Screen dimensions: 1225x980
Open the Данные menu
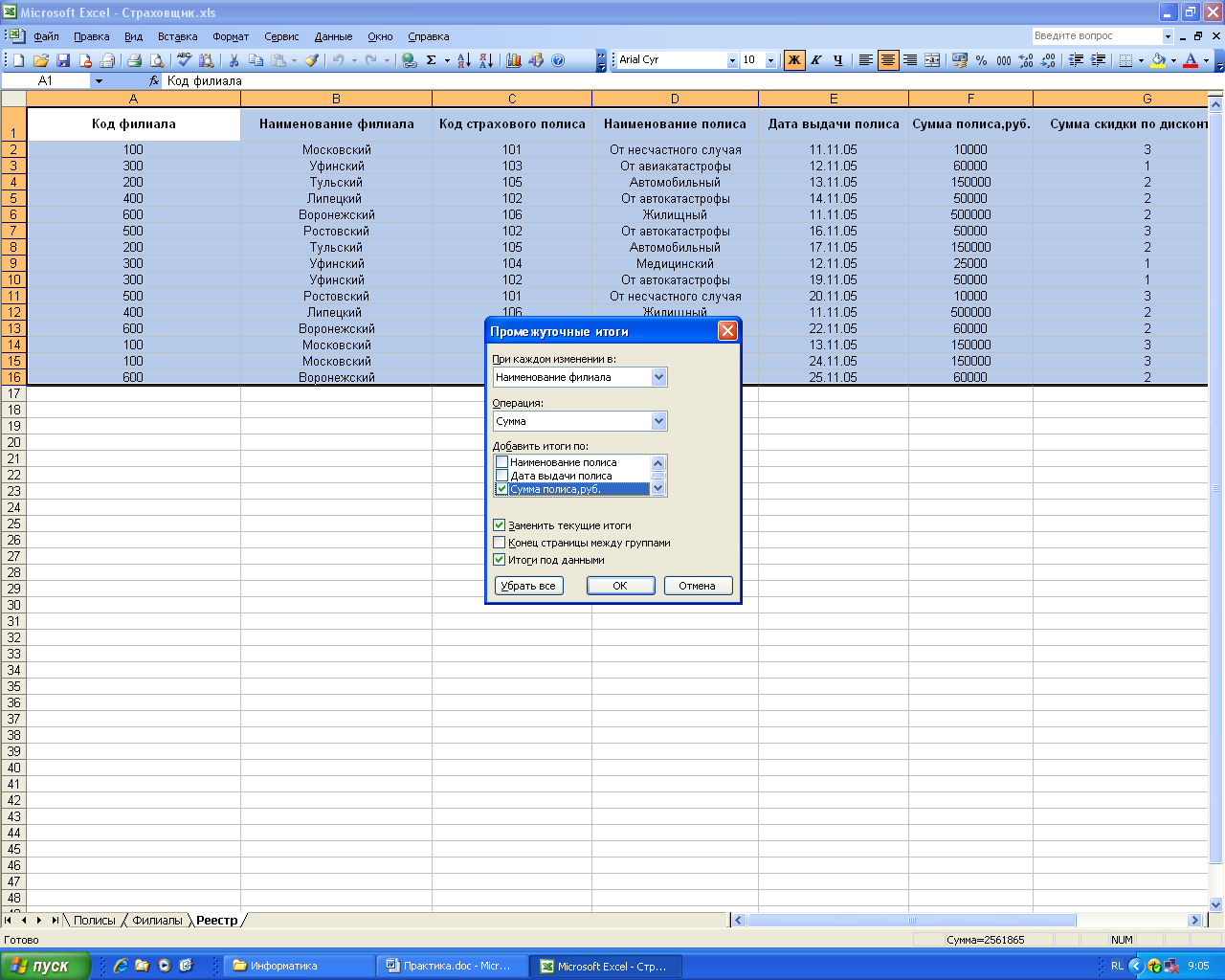point(333,36)
